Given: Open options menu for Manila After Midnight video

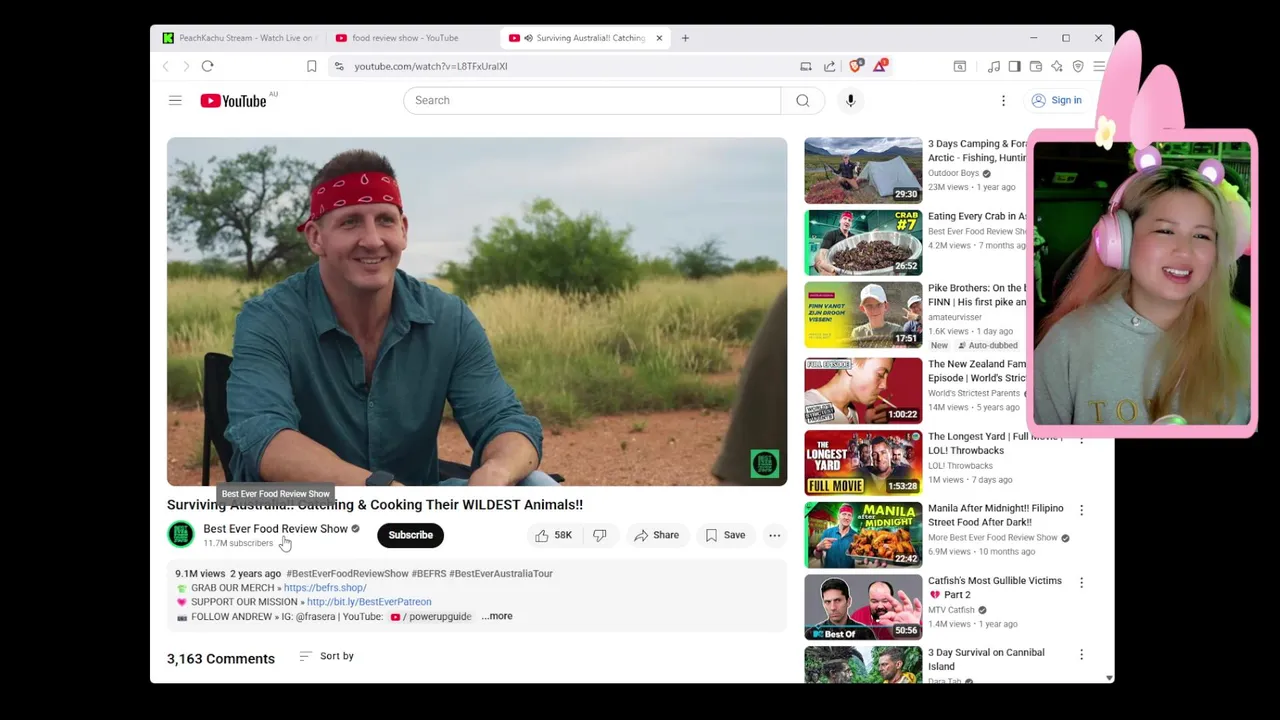Looking at the screenshot, I should 1081,510.
